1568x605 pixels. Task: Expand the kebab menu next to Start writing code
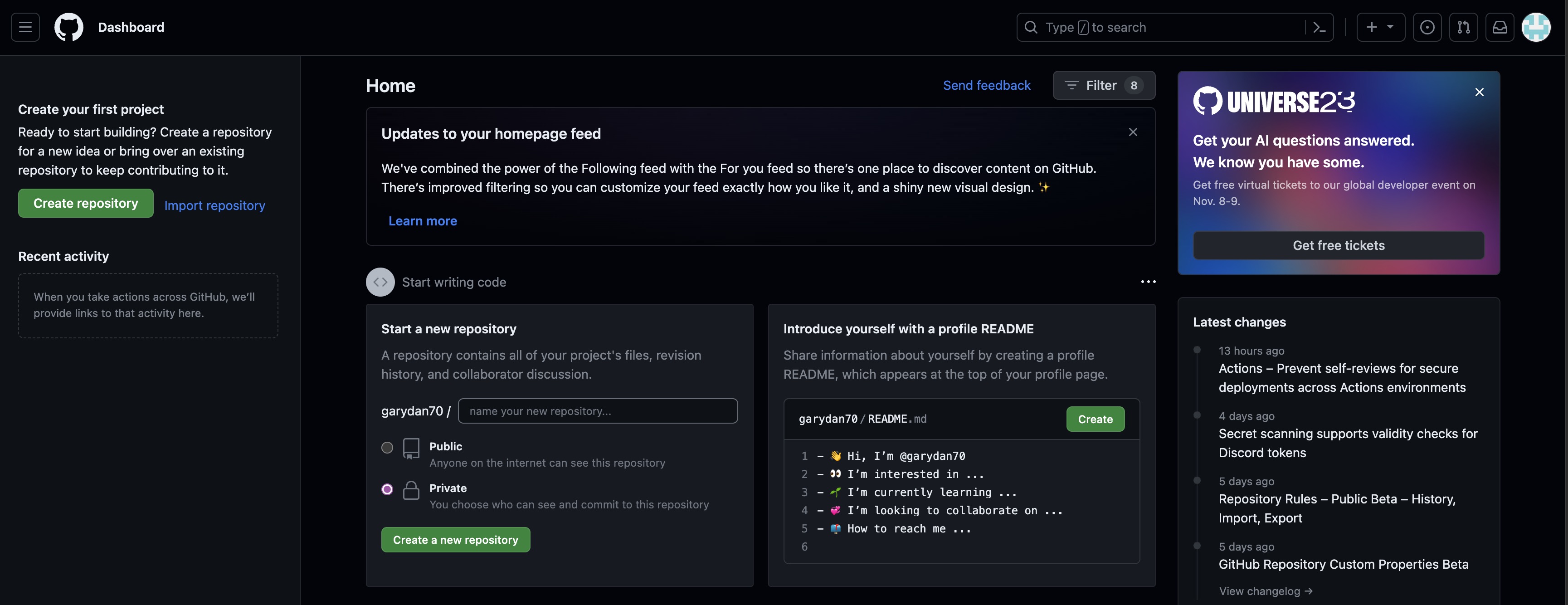[x=1148, y=281]
